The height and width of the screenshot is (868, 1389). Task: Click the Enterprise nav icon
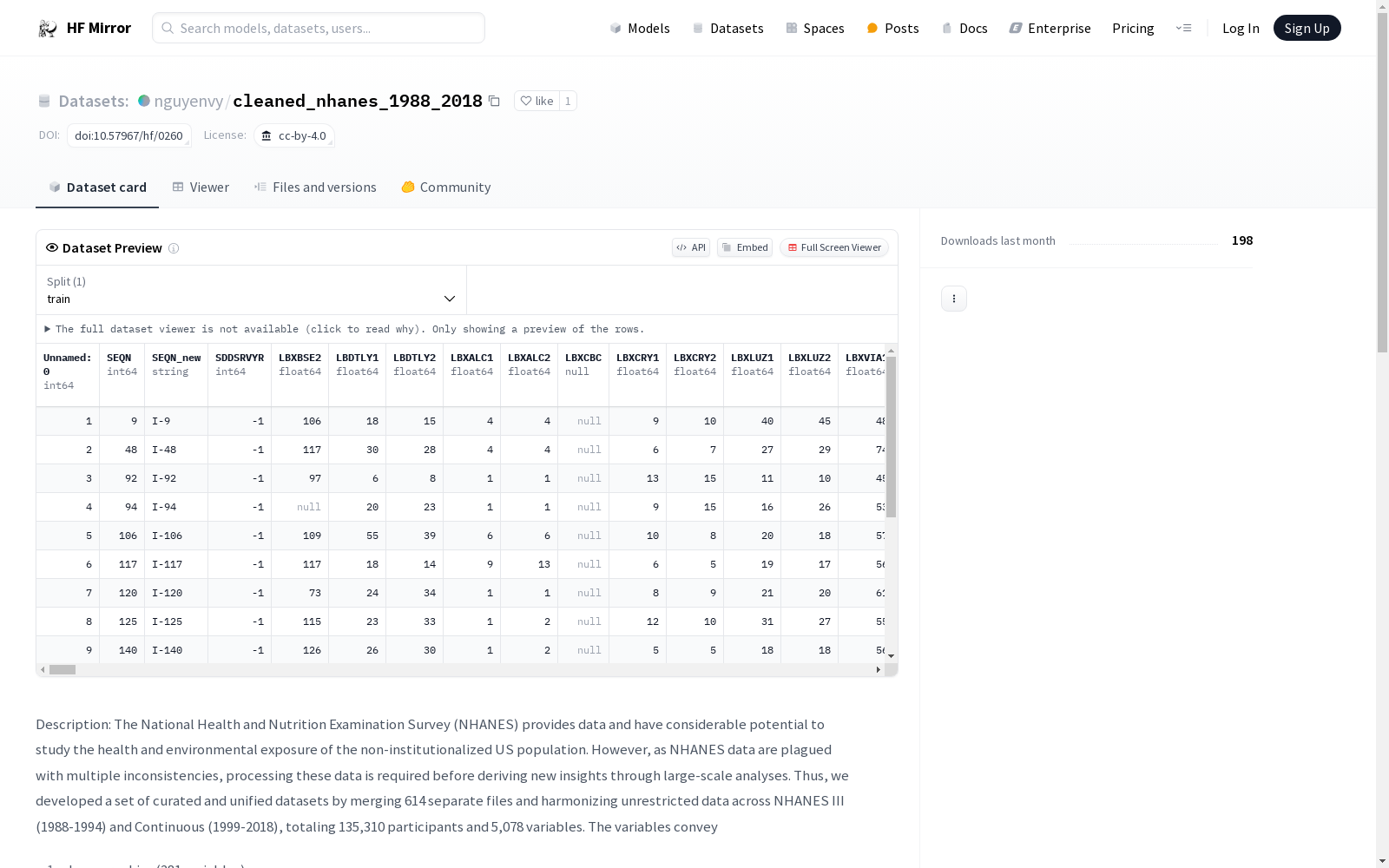[x=1016, y=29]
